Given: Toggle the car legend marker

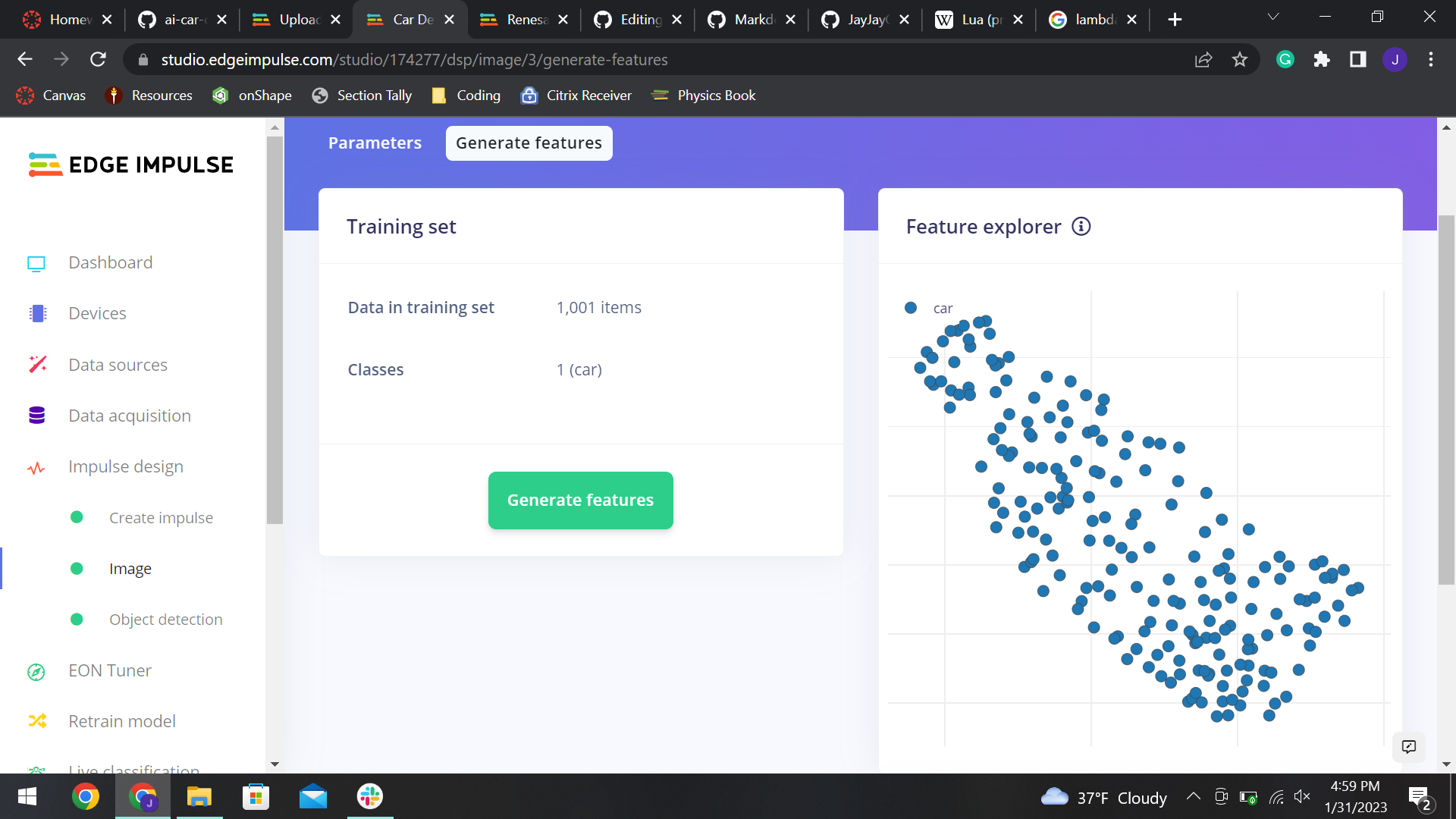Looking at the screenshot, I should point(911,308).
